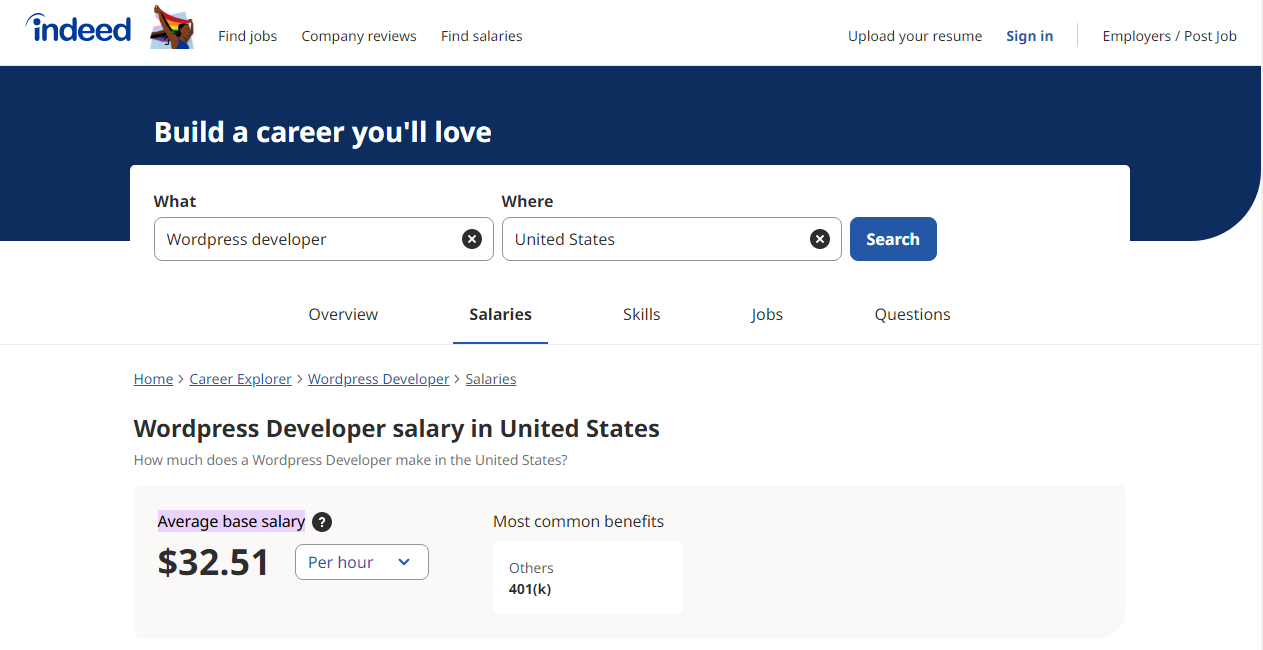This screenshot has width=1263, height=650.
Task: Clear the Where field with X icon
Action: pyautogui.click(x=820, y=239)
